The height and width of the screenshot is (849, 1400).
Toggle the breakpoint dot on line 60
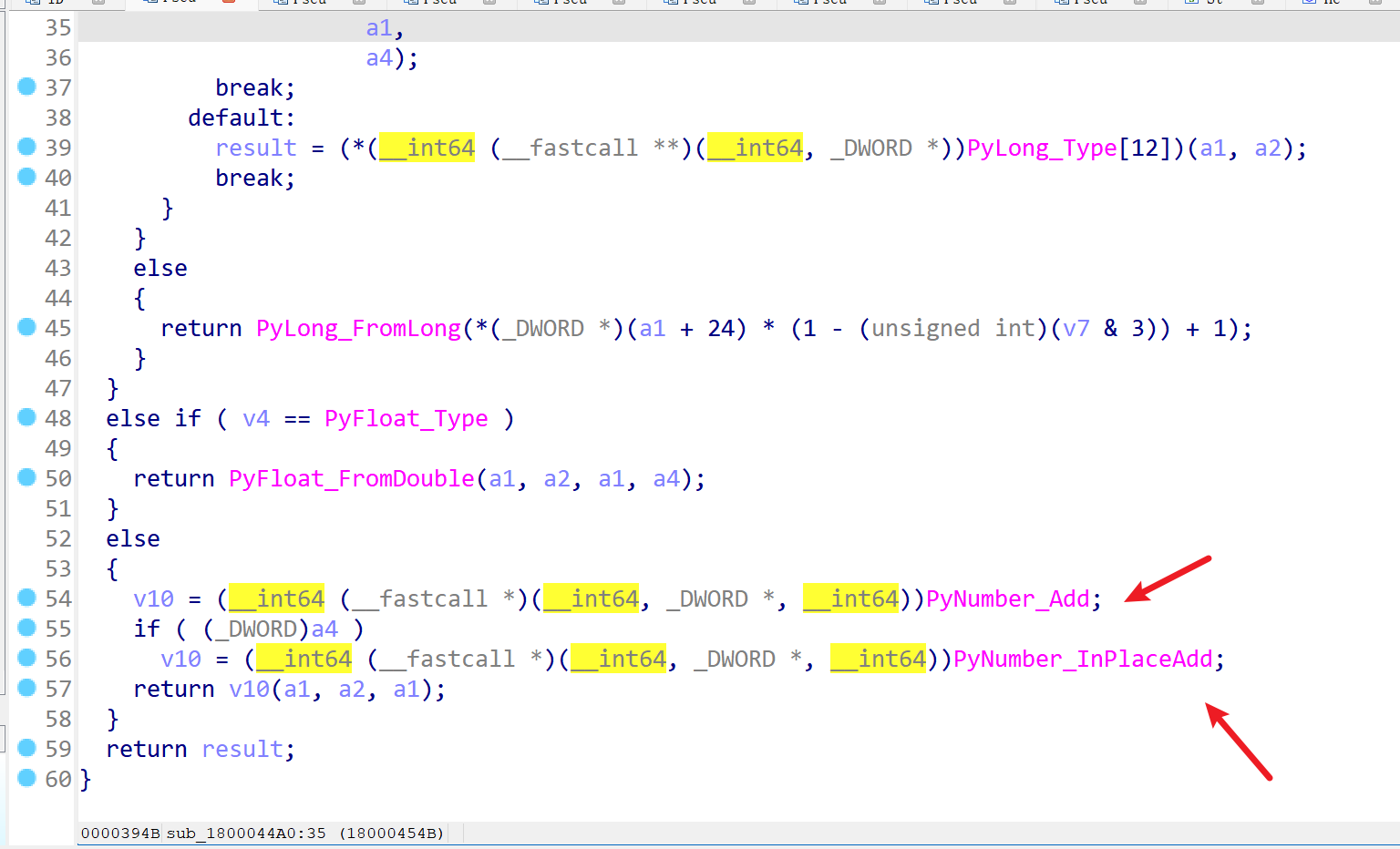(x=26, y=778)
